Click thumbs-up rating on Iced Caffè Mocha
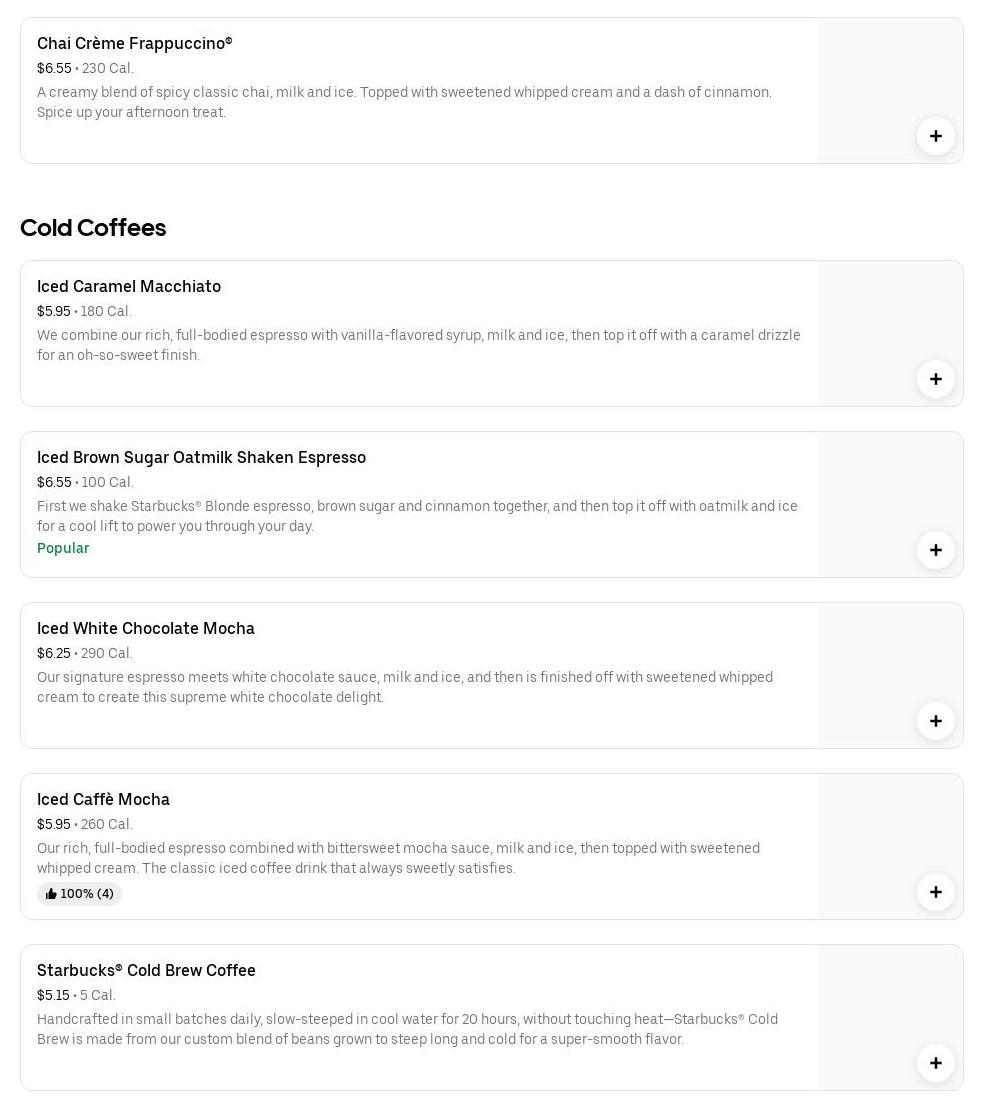 pyautogui.click(x=79, y=894)
